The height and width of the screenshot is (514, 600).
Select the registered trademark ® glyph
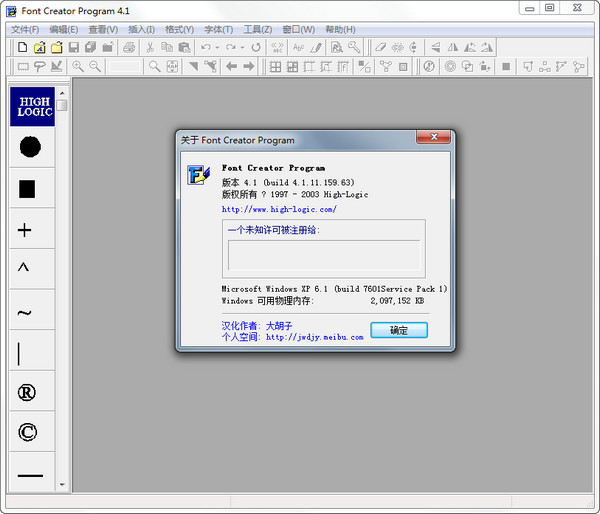pos(27,392)
